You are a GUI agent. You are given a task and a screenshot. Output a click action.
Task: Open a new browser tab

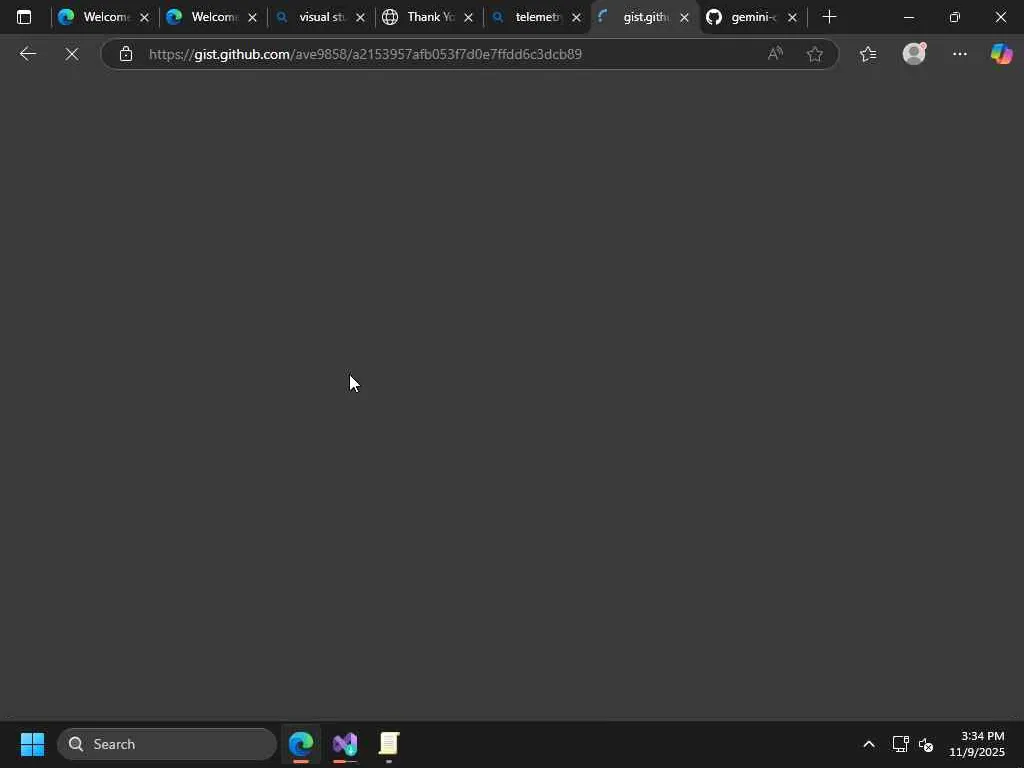829,17
